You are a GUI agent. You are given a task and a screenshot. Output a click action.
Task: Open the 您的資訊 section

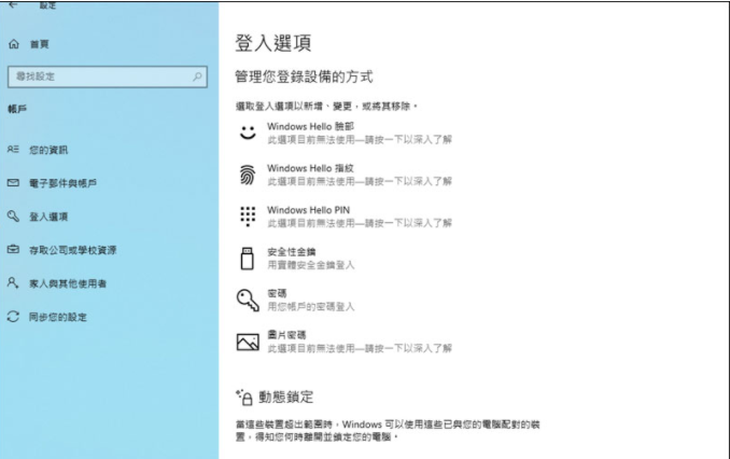pyautogui.click(x=48, y=150)
